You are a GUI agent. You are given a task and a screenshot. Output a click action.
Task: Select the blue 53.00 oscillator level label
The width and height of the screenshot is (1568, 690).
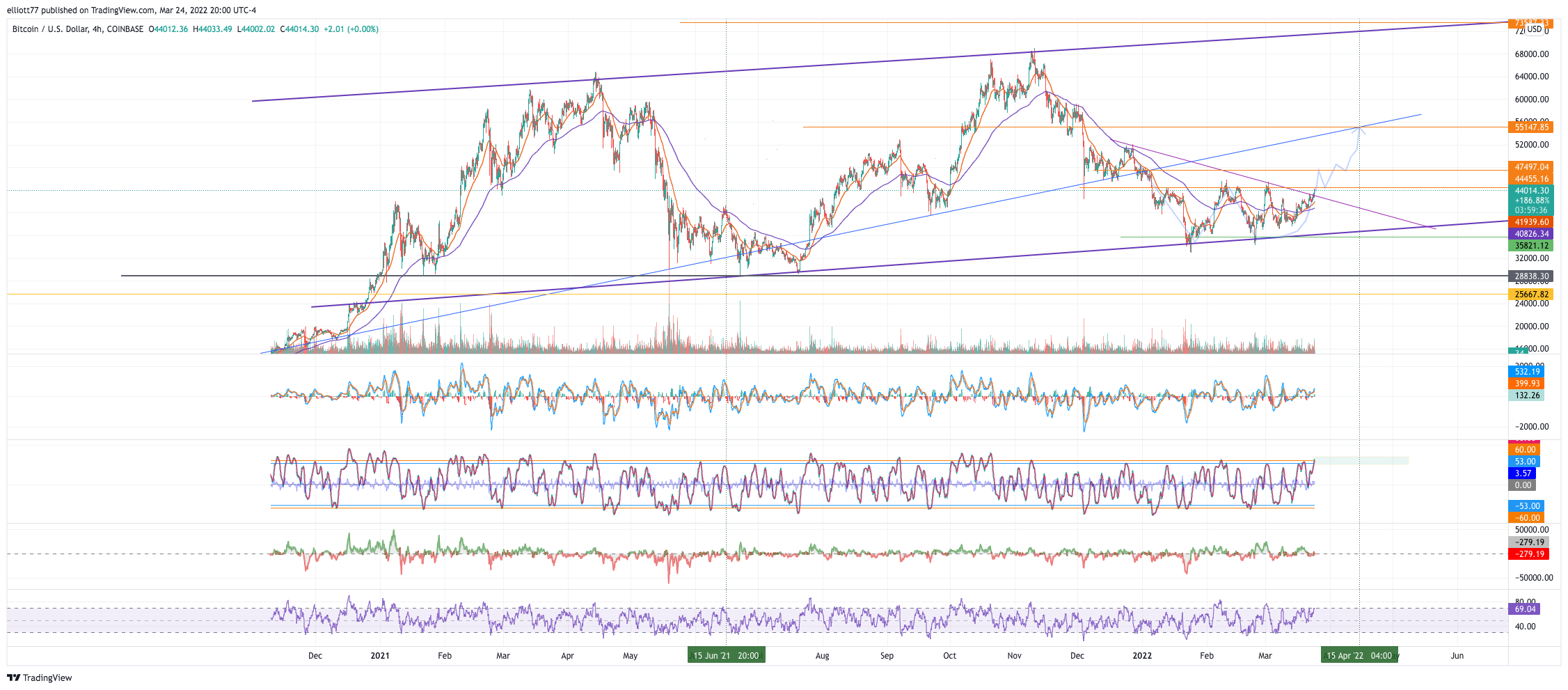[1524, 462]
